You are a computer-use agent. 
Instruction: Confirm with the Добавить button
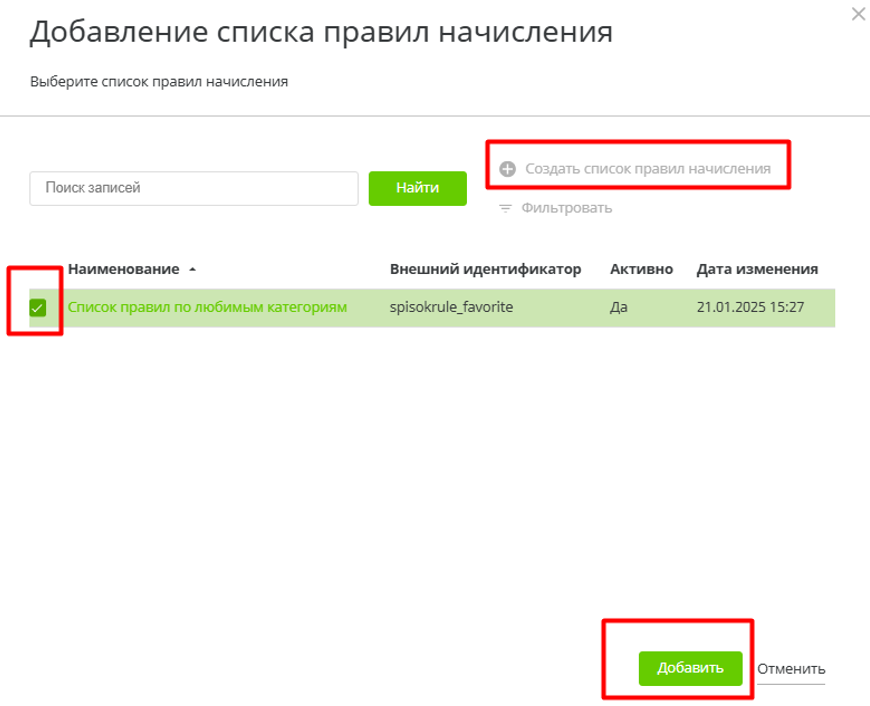[x=690, y=668]
